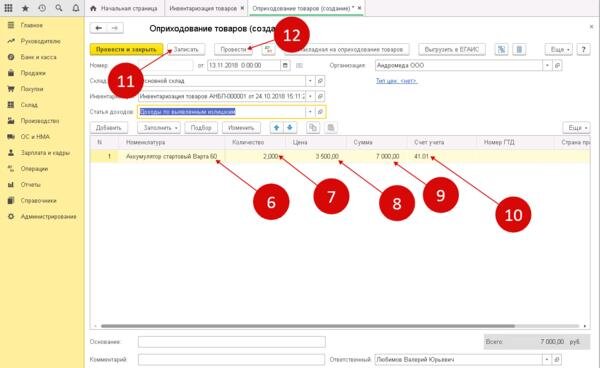
Task: Expand the Организация dropdown arrow
Action: point(547,65)
